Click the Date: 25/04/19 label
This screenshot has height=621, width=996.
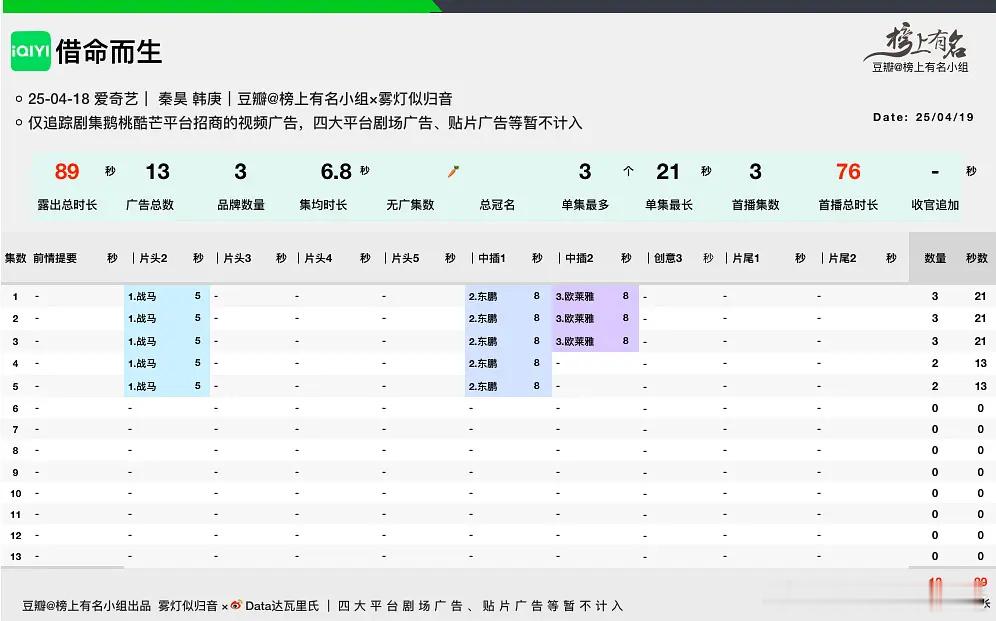point(923,117)
